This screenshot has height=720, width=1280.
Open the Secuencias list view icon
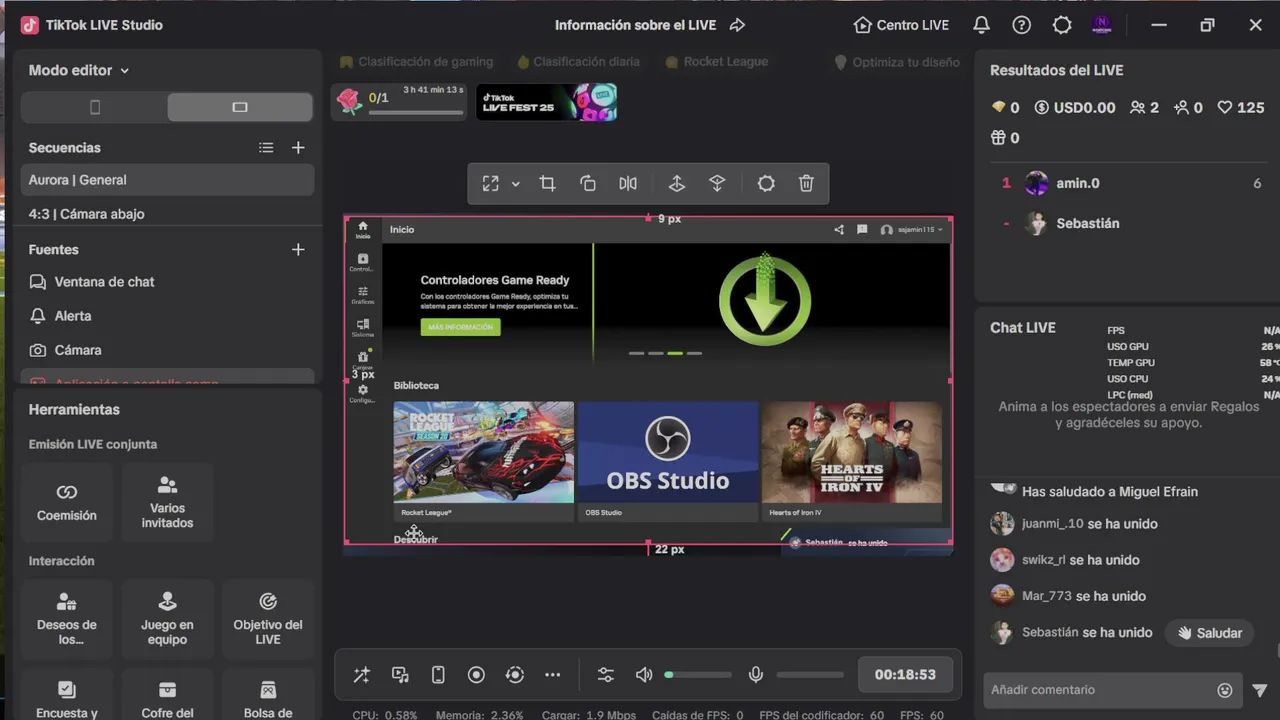click(266, 148)
